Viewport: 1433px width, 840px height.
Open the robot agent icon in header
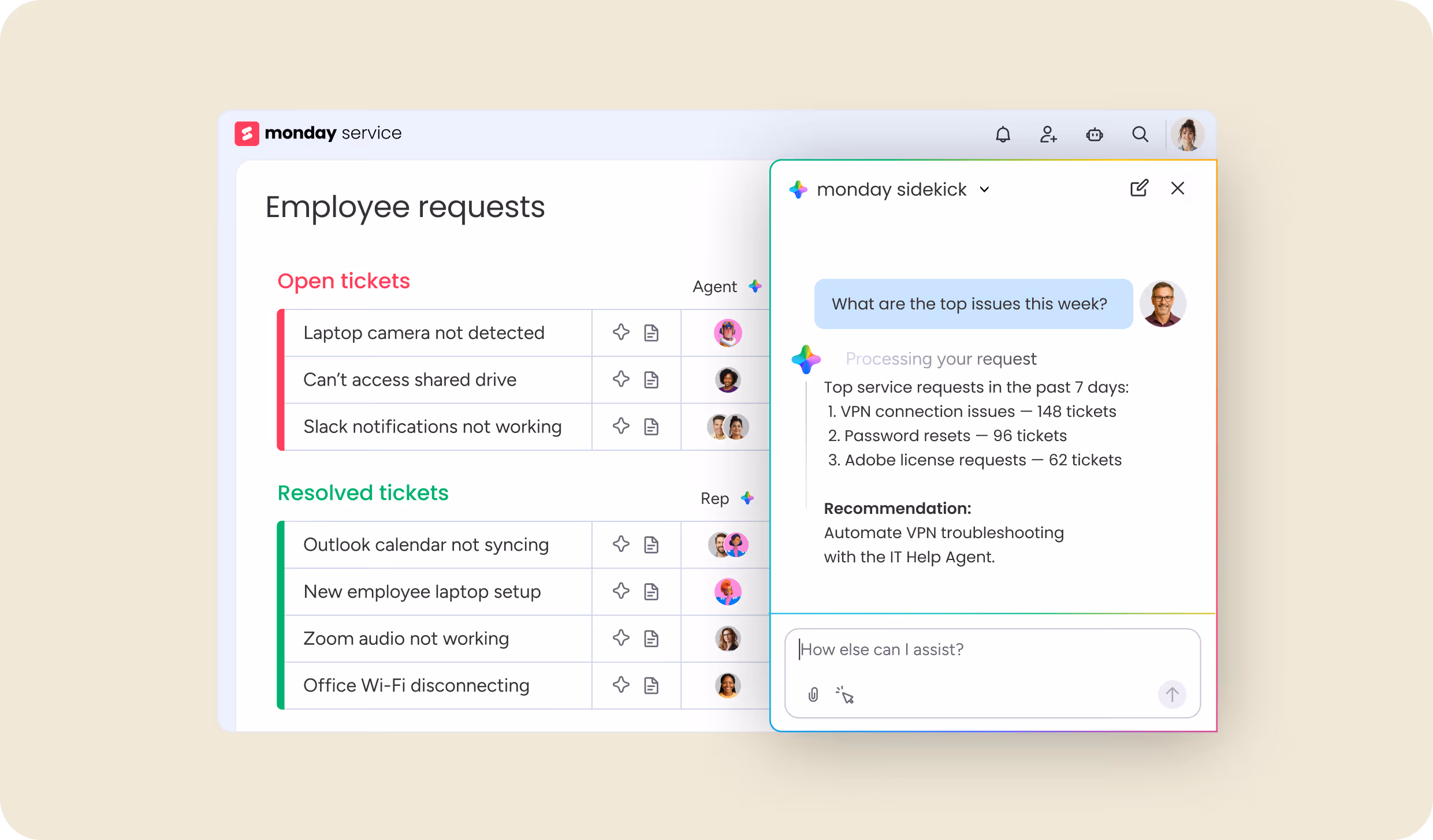(1094, 135)
